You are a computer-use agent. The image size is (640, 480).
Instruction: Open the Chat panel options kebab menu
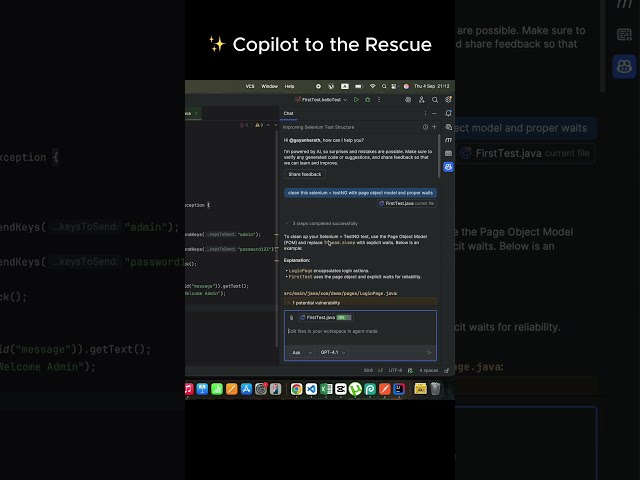(425, 113)
